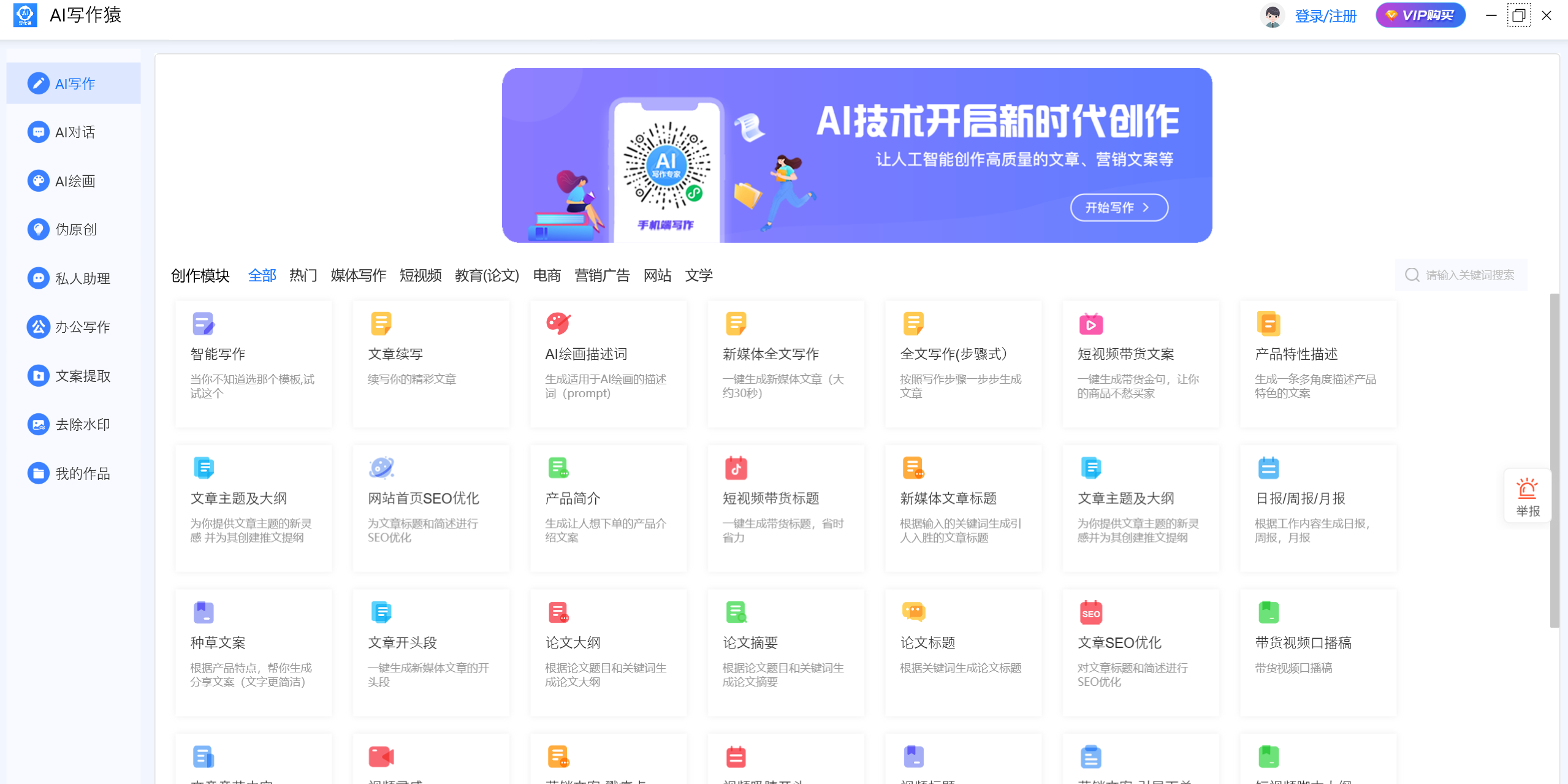Open the VIP购买 purchase button

pyautogui.click(x=1420, y=15)
